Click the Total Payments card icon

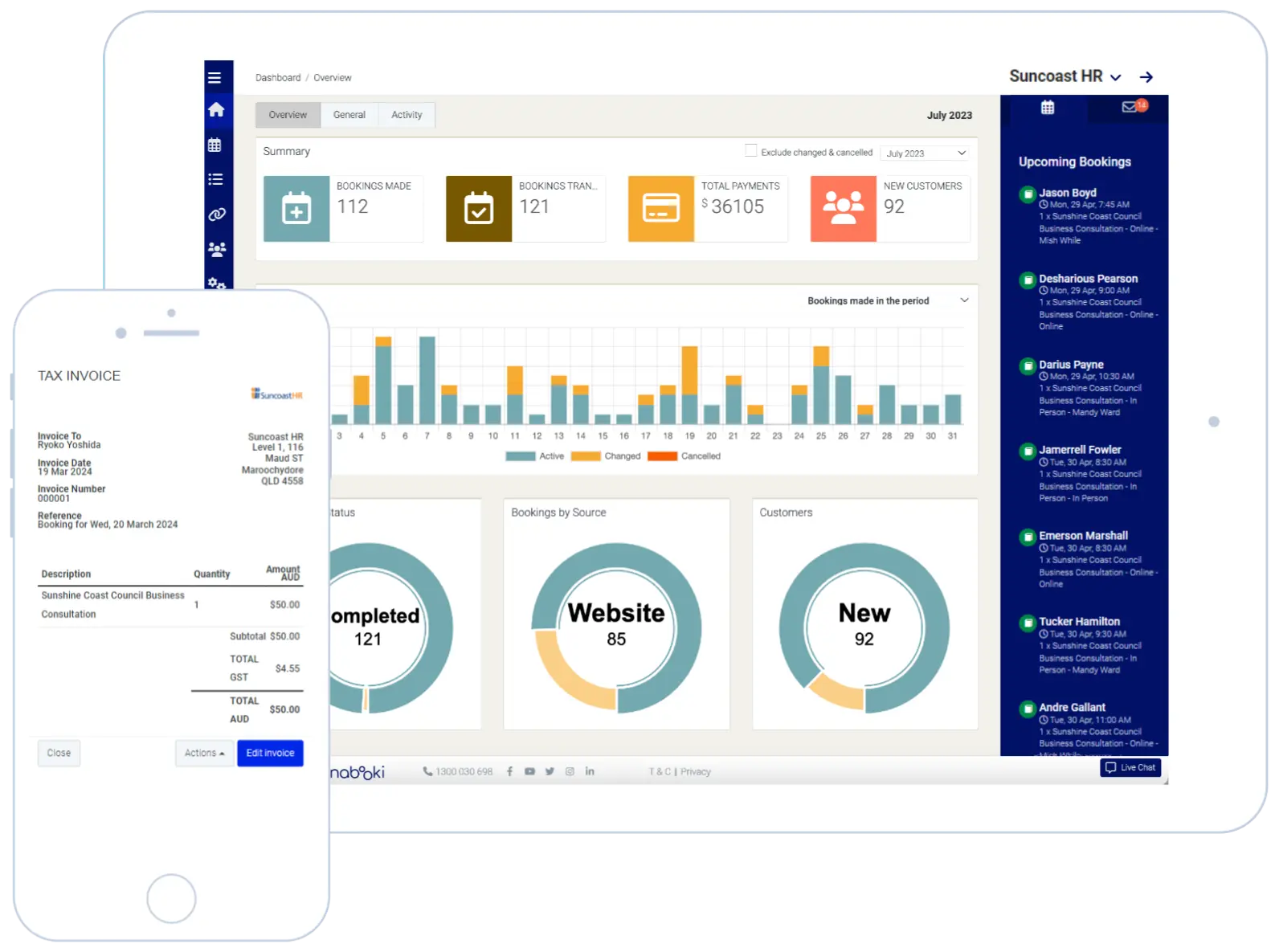(x=661, y=209)
